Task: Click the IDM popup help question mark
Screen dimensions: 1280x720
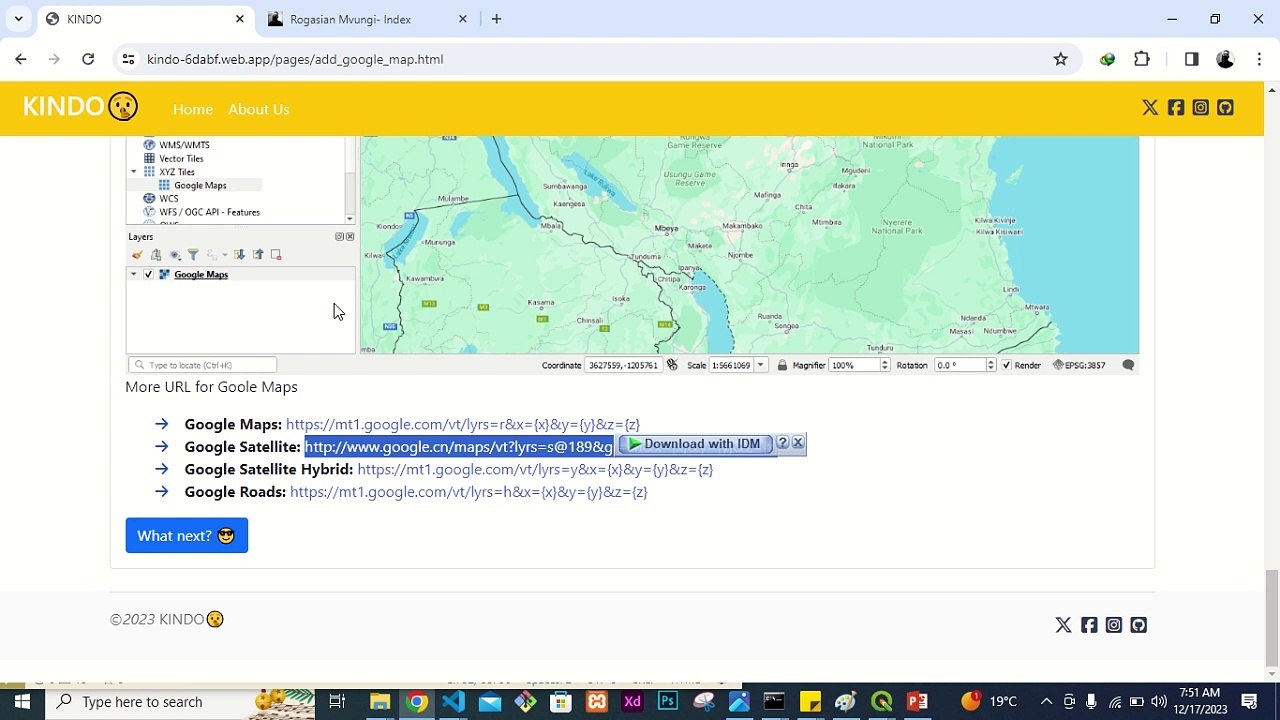Action: (x=783, y=443)
